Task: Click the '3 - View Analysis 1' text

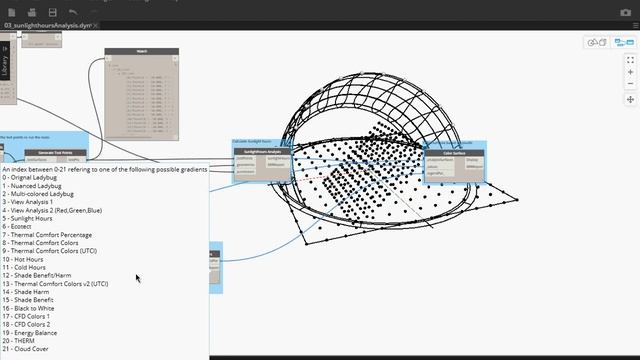Action: click(27, 202)
